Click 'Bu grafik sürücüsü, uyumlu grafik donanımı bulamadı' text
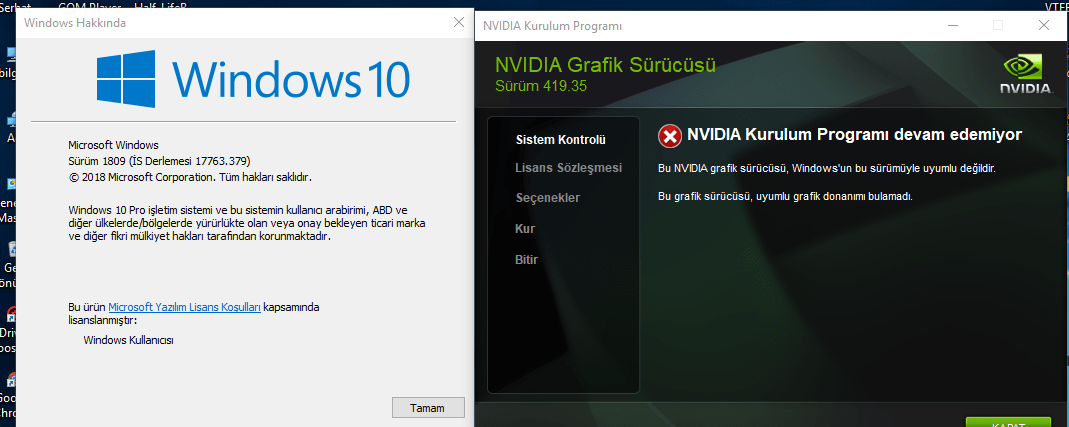Viewport: 1069px width, 427px height. [x=785, y=196]
